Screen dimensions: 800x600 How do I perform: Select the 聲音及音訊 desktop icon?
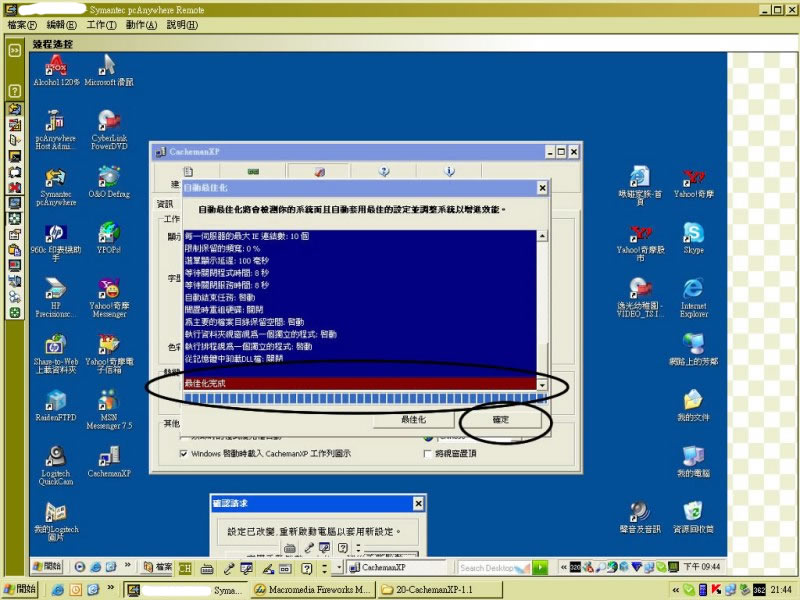(640, 517)
